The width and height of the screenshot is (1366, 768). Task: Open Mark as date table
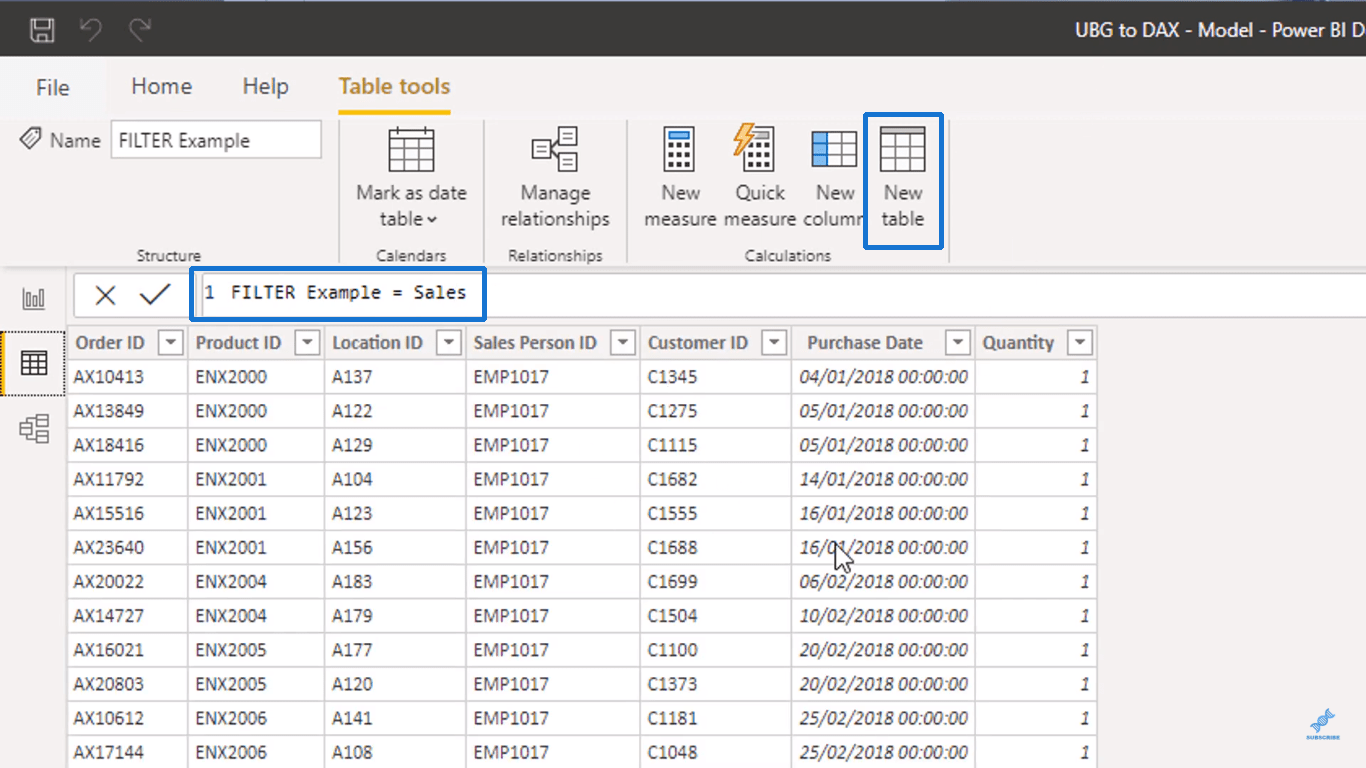411,178
